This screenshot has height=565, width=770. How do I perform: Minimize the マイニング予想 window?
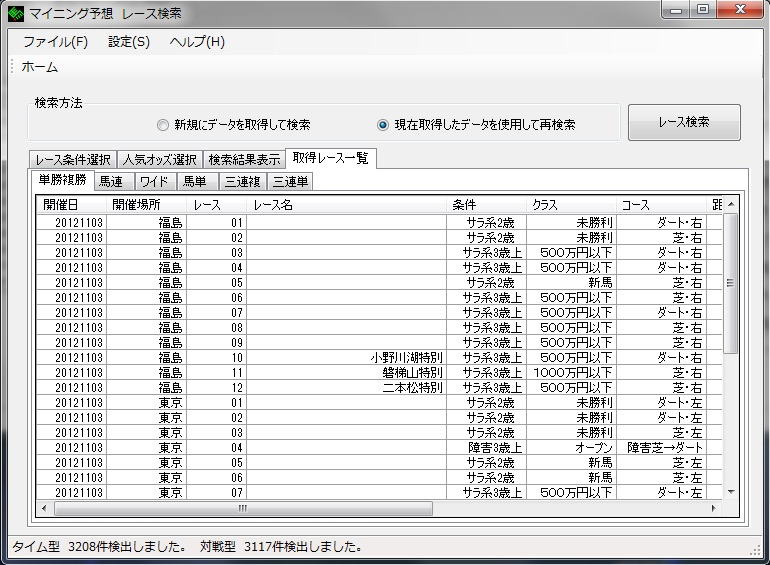click(676, 10)
